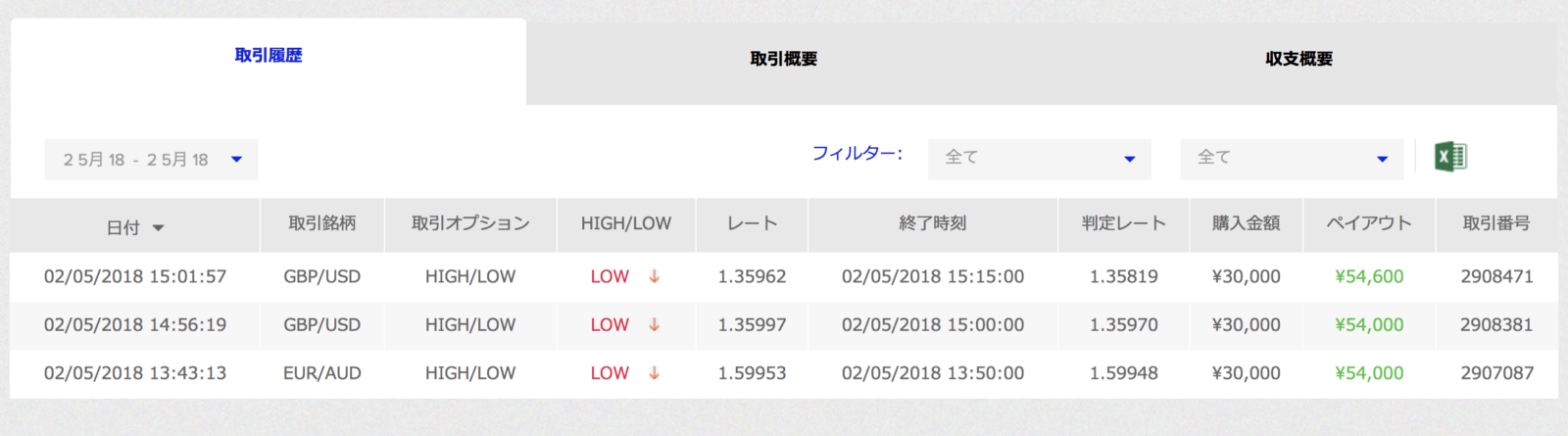Click the 02/05/2018 14:56:19 date cell

click(135, 324)
